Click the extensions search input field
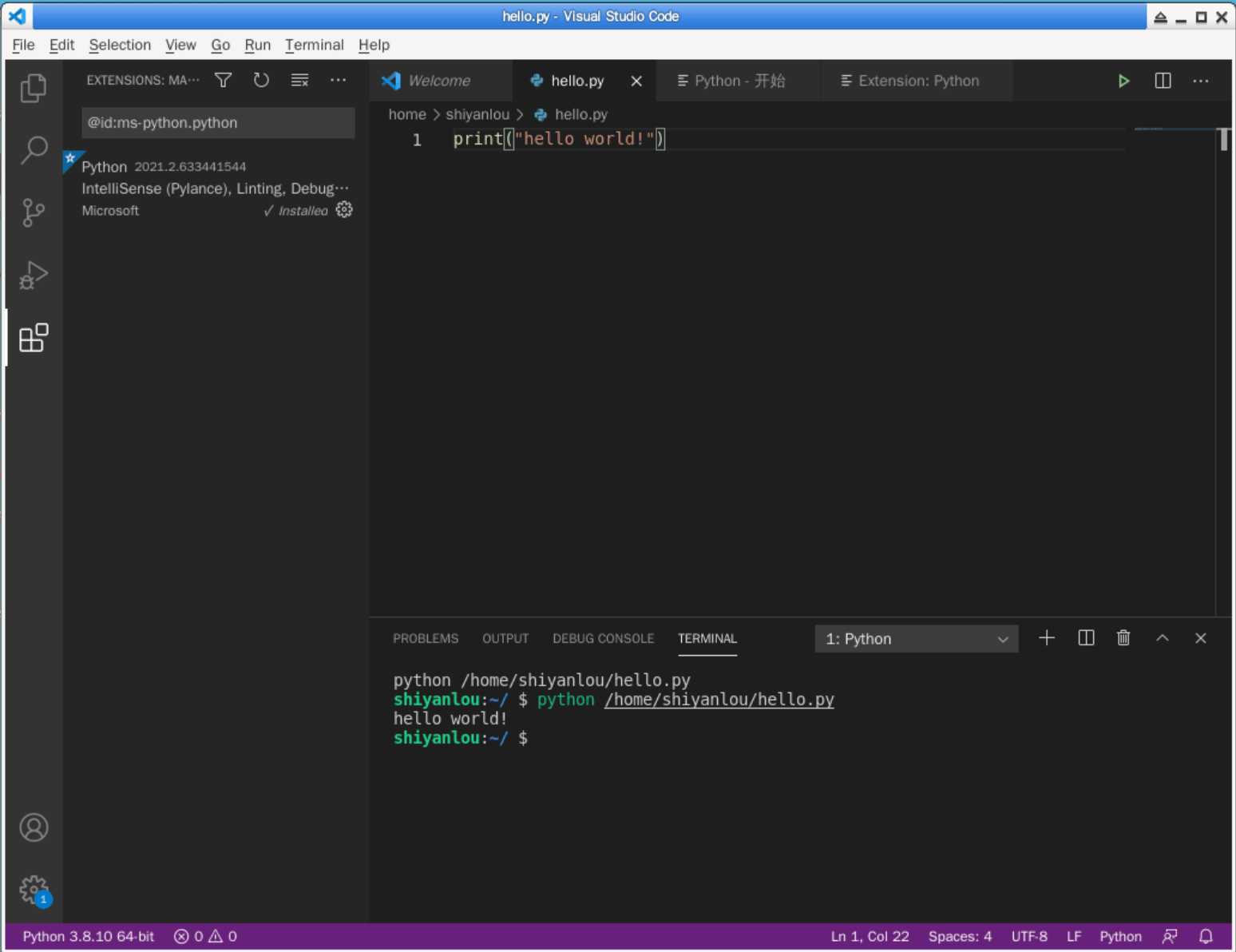The width and height of the screenshot is (1236, 952). pos(218,123)
